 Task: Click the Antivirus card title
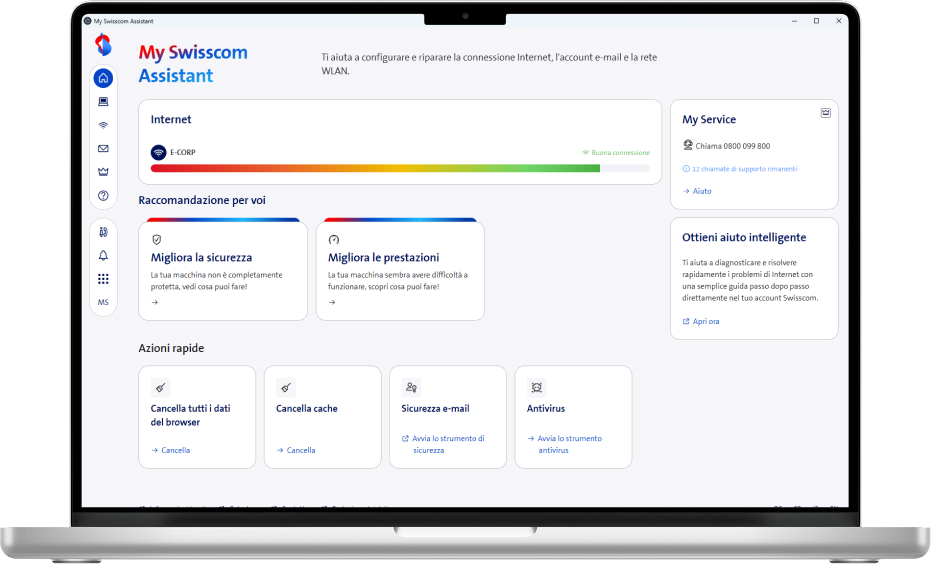tap(546, 409)
